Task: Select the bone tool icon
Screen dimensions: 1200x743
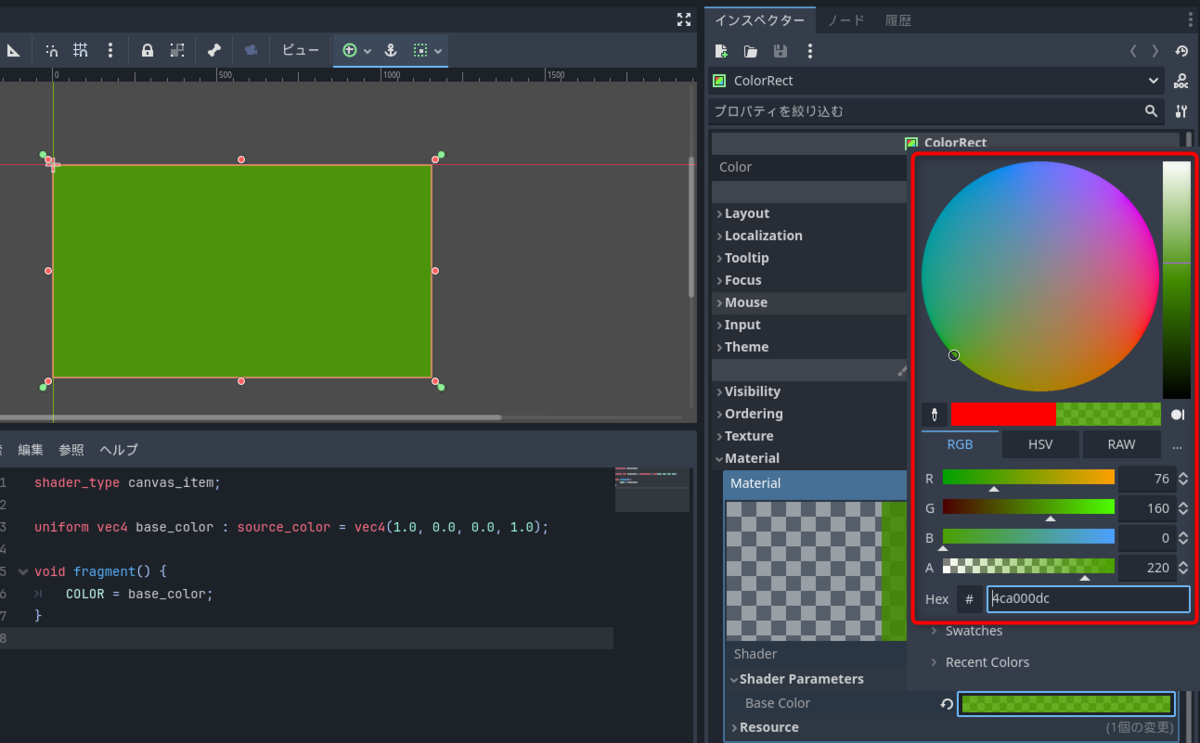Action: coord(213,50)
